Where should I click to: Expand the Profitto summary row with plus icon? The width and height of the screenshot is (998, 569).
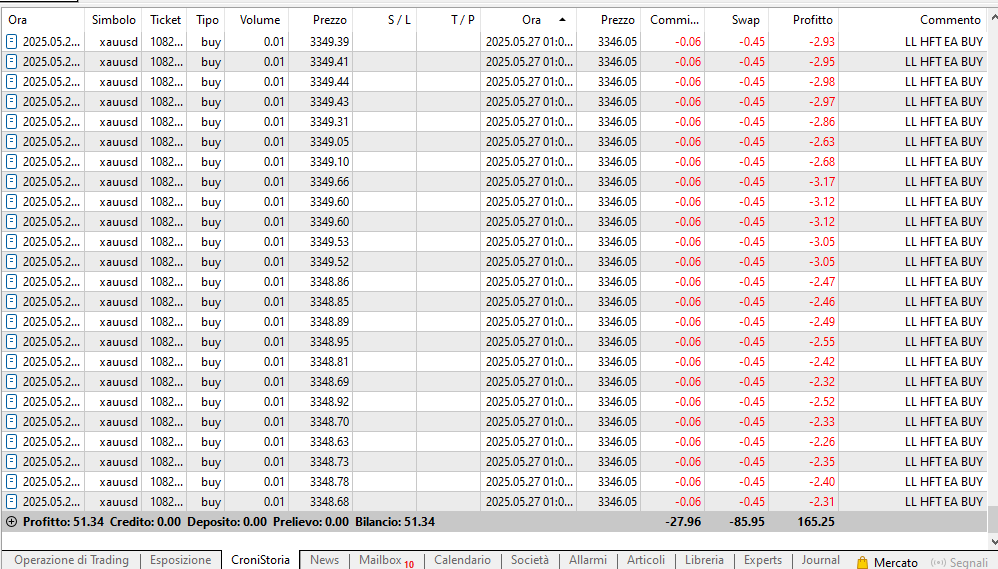coord(11,522)
